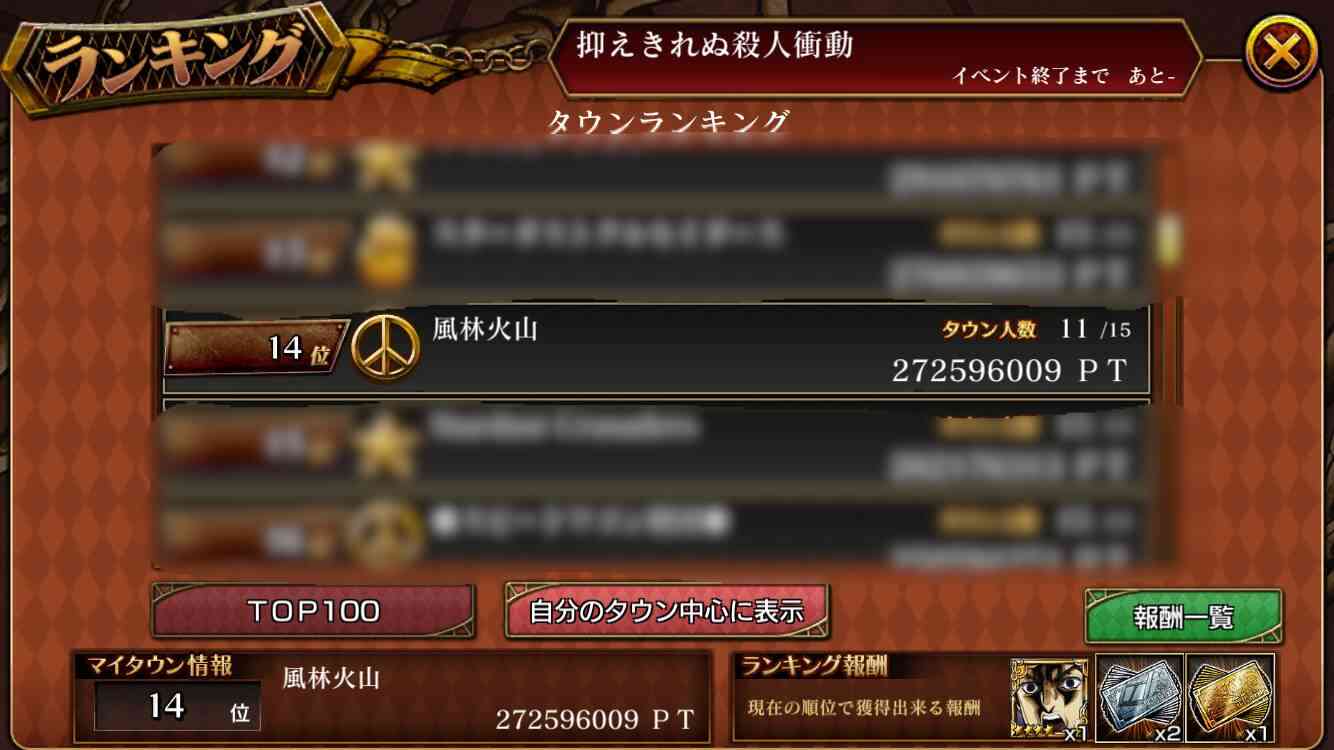Tap 自分のタウン中心に表示 button
The width and height of the screenshot is (1334, 750).
pyautogui.click(x=667, y=610)
